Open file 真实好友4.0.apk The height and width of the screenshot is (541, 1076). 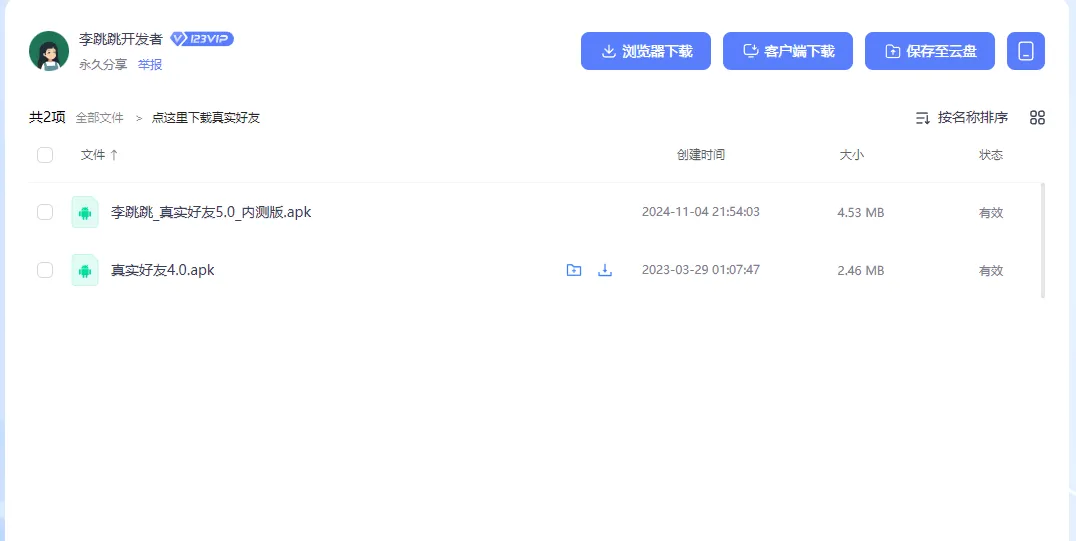point(163,270)
